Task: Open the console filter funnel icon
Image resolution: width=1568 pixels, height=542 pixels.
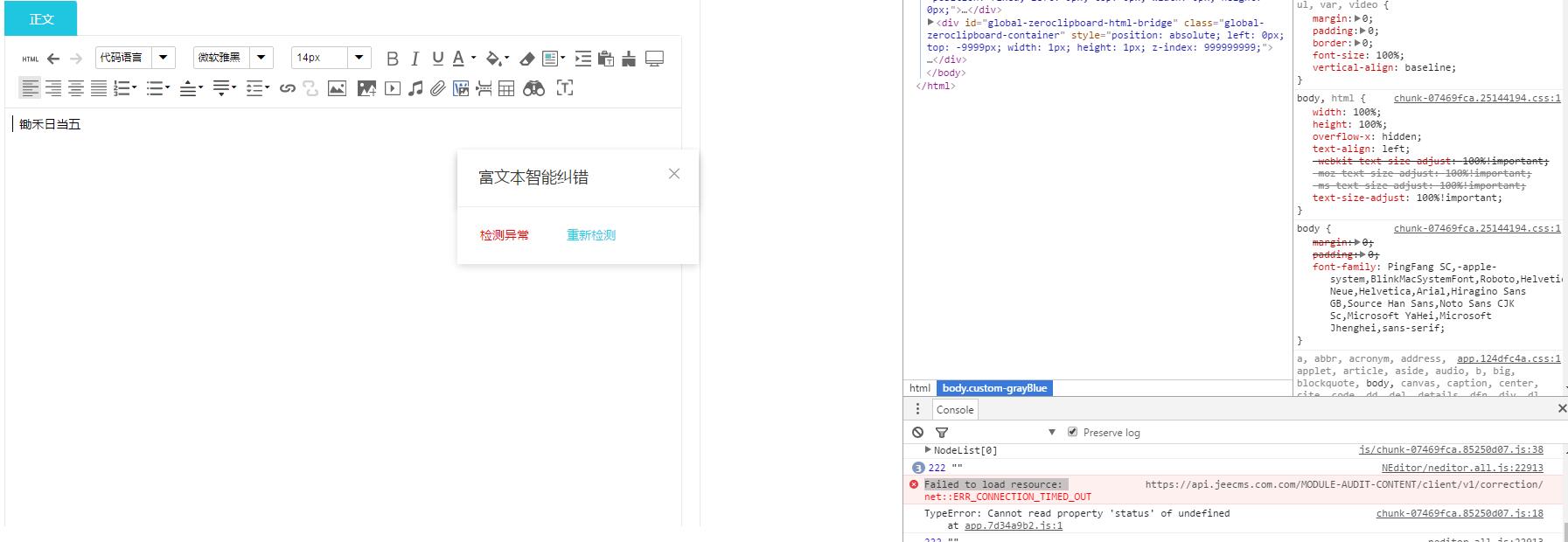Action: coord(942,432)
